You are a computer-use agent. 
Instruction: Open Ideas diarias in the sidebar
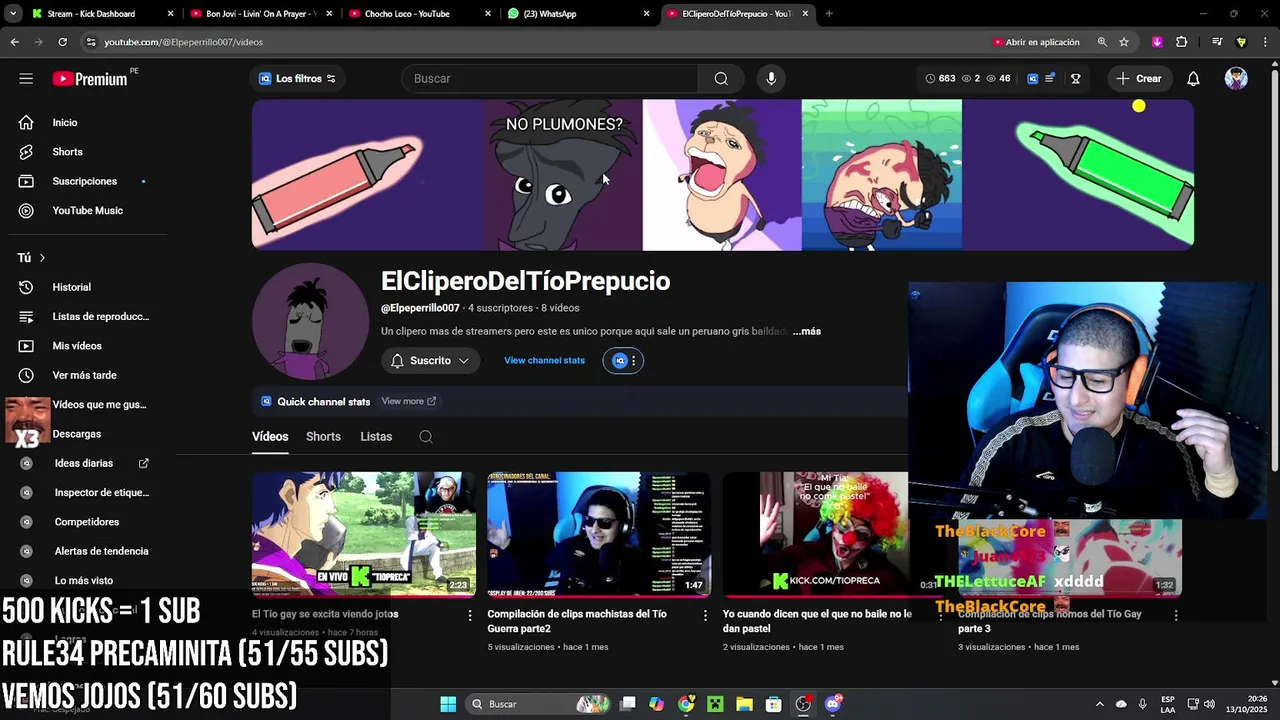coord(84,463)
